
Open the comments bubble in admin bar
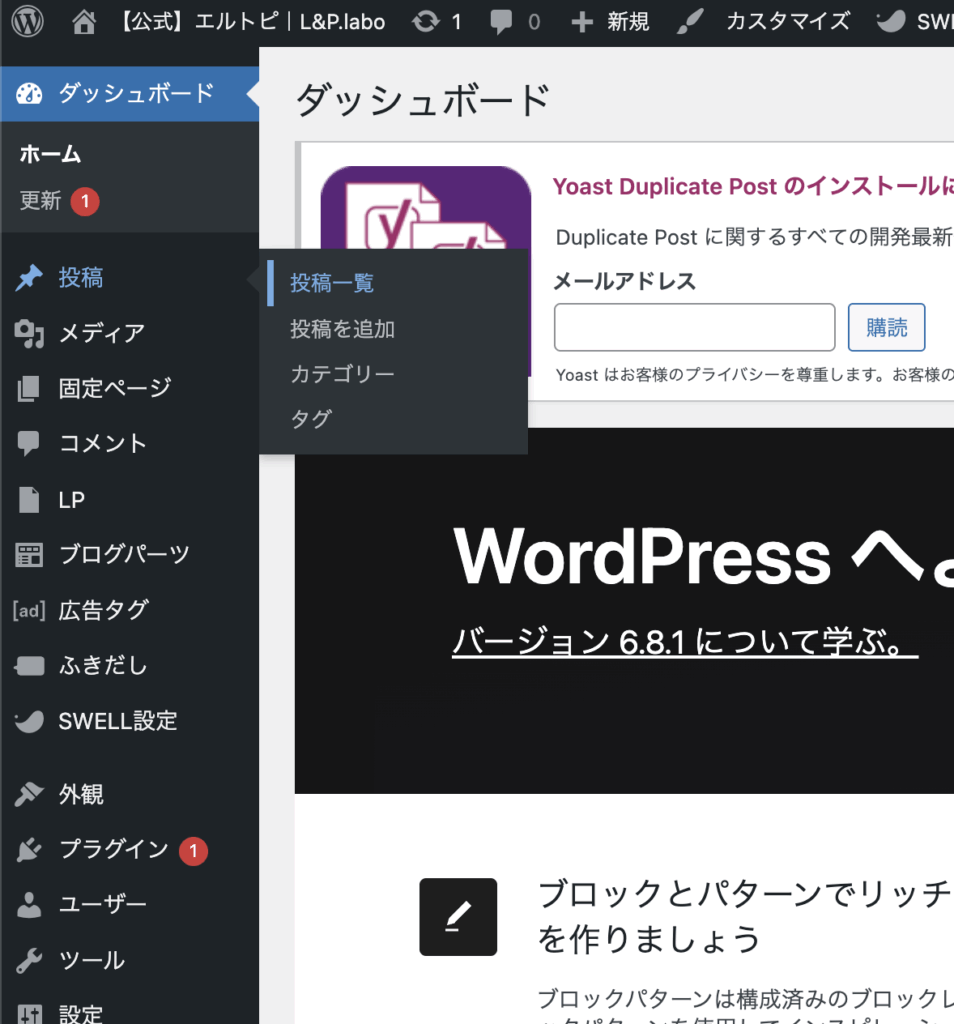[x=502, y=21]
